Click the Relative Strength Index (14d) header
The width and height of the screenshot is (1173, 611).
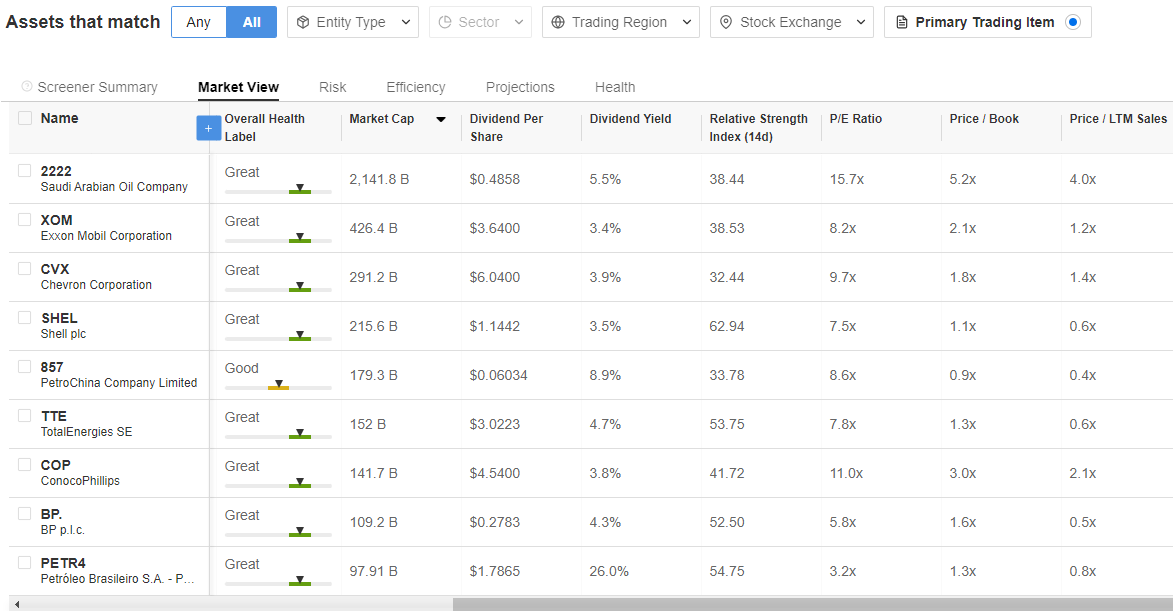pyautogui.click(x=759, y=128)
